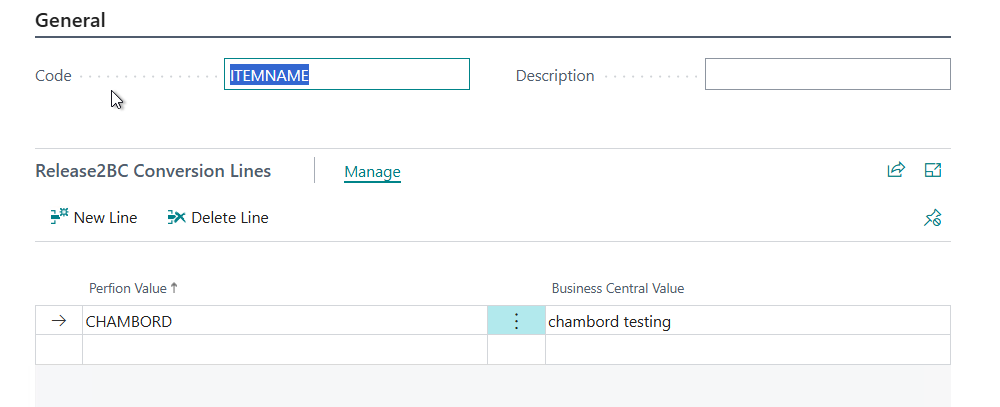This screenshot has width=1000, height=407.
Task: Click the Code field with ITEMNAME
Action: coord(347,75)
